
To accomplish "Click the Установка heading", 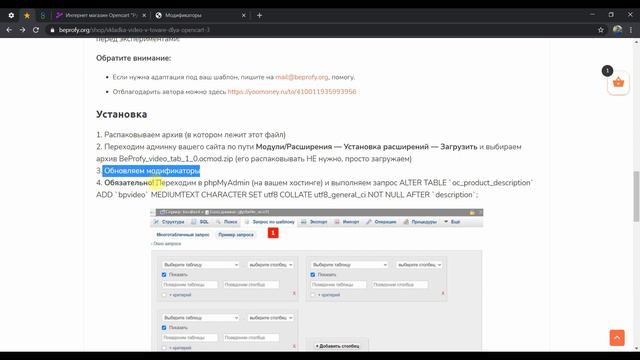I will [122, 114].
